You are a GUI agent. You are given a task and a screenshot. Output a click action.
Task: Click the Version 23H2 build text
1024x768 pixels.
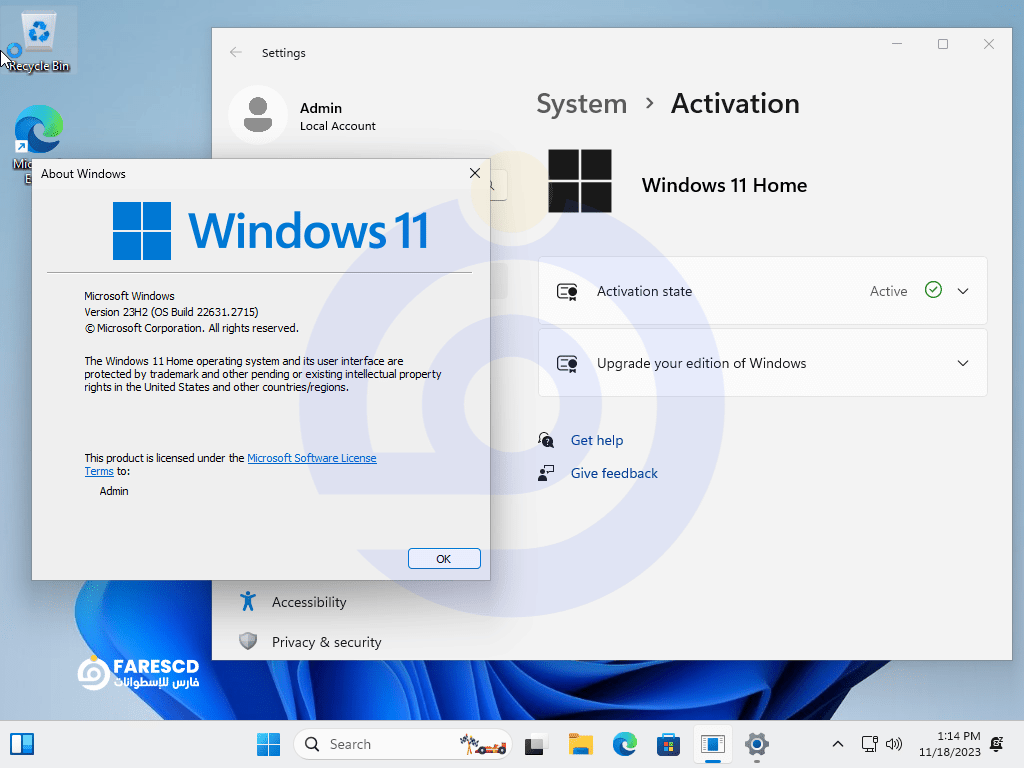tap(171, 312)
